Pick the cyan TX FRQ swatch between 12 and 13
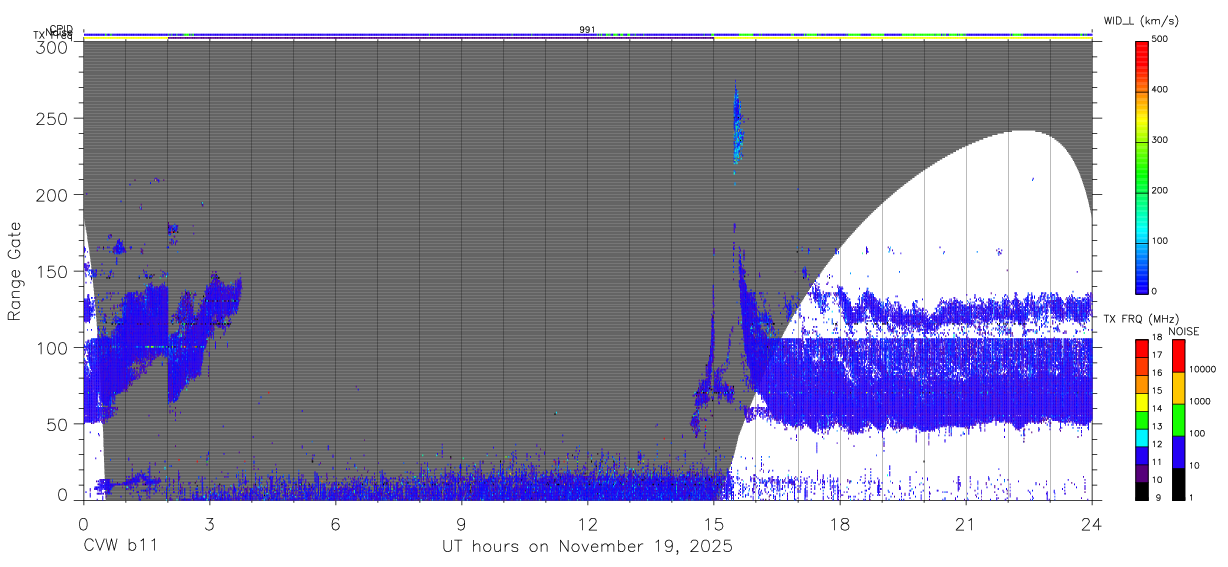This screenshot has height=567, width=1228. coord(1141,437)
